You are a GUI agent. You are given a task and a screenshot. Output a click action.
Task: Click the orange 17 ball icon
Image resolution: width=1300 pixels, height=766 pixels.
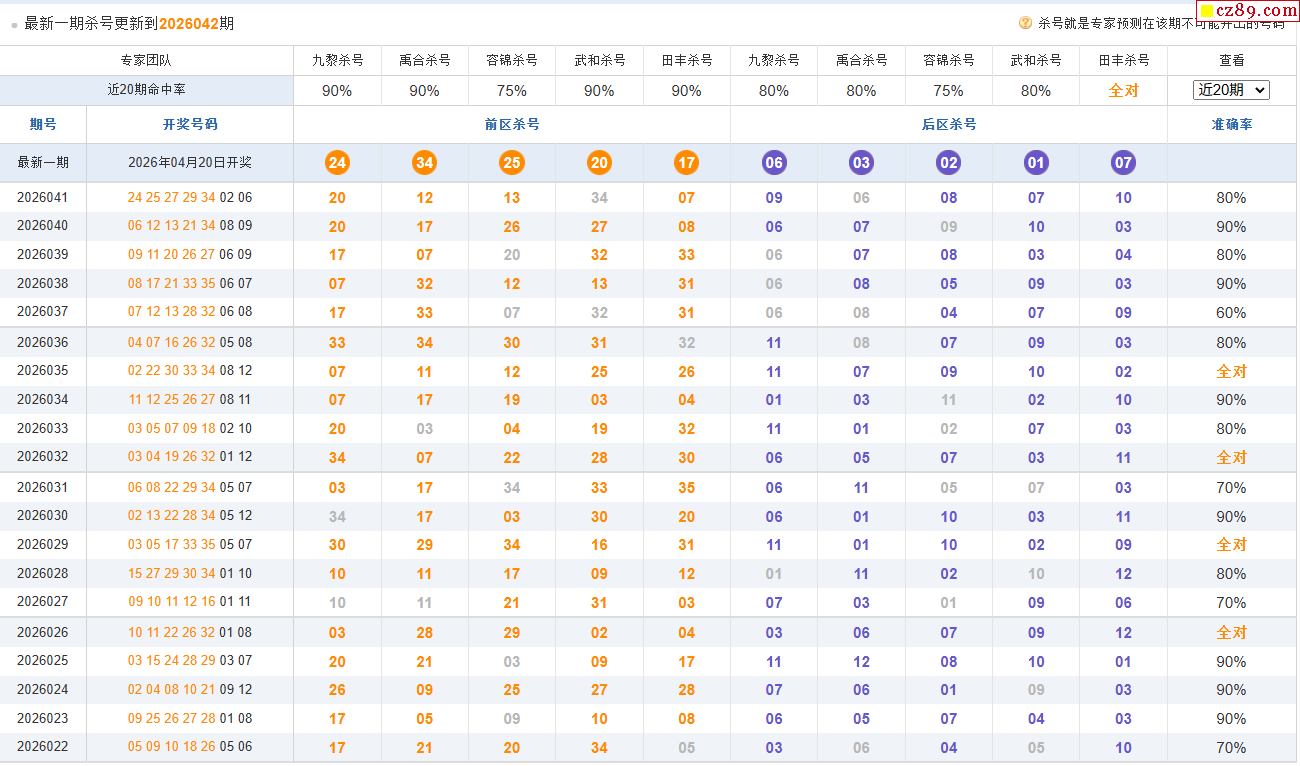[x=686, y=163]
